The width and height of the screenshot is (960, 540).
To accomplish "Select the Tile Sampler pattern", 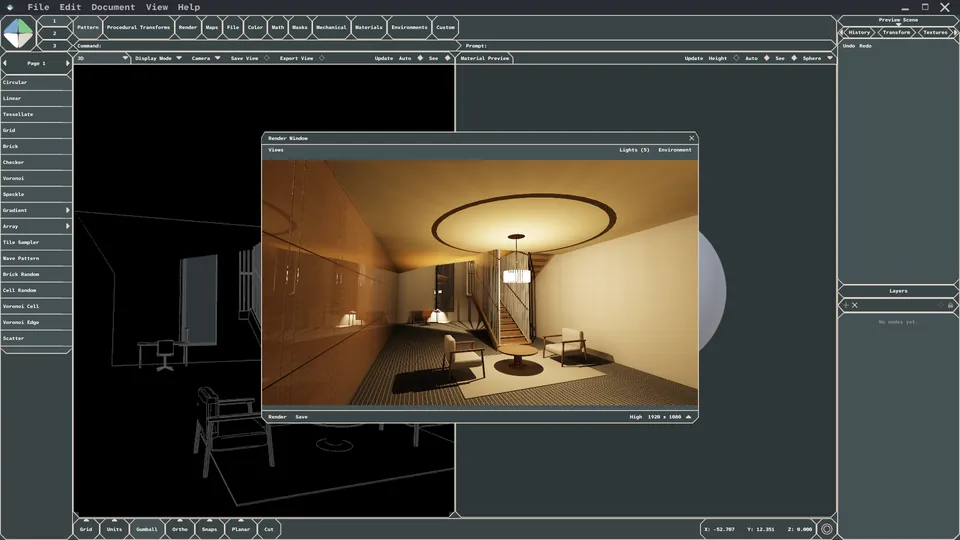I will pos(36,242).
